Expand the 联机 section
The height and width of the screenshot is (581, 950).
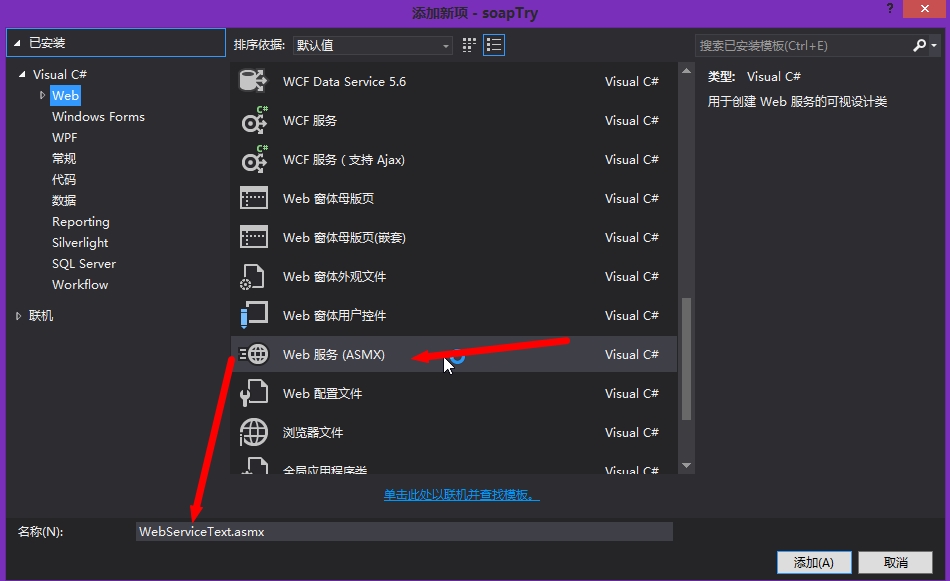click(x=18, y=316)
